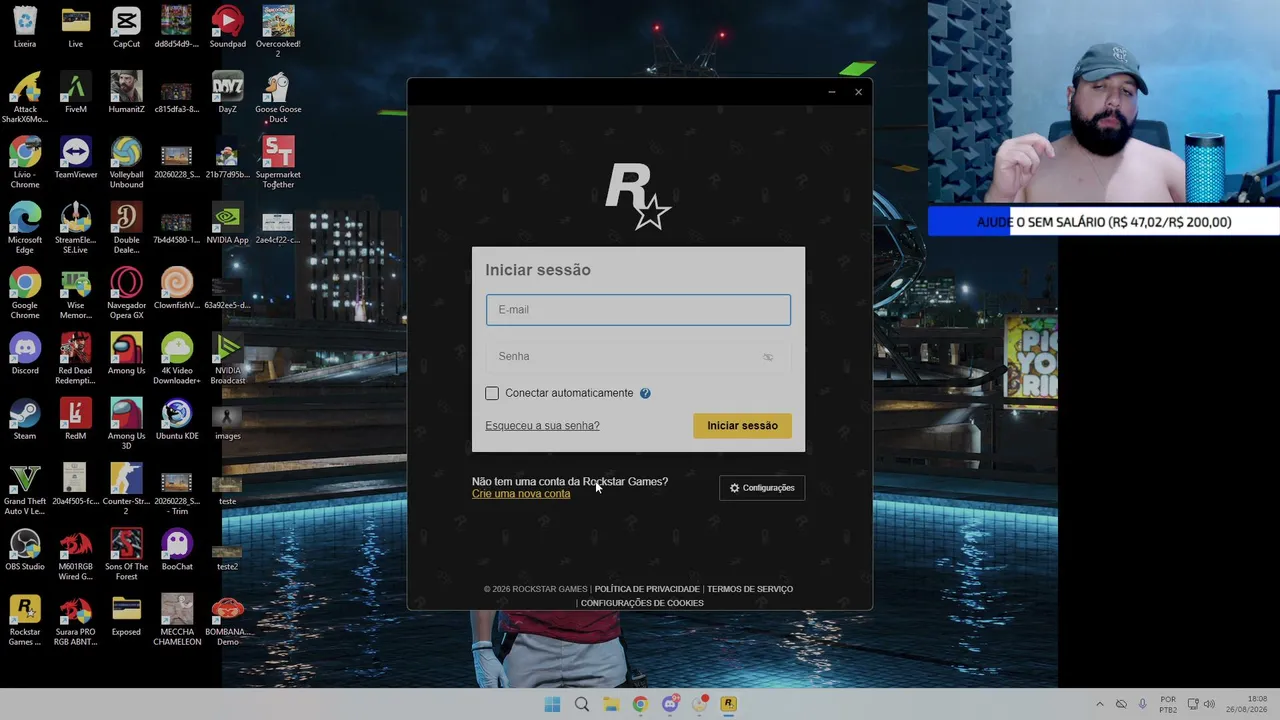Open Configurações launcher settings
The height and width of the screenshot is (720, 1280).
762,488
